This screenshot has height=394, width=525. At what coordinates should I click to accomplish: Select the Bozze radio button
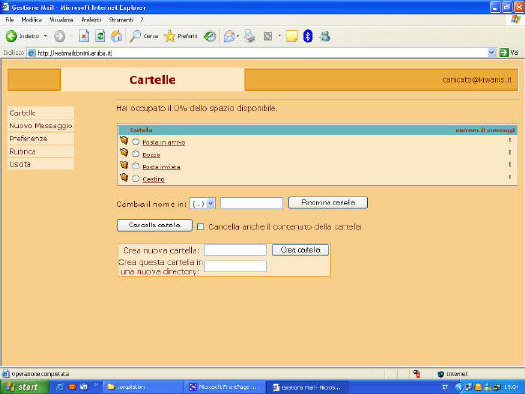point(136,154)
